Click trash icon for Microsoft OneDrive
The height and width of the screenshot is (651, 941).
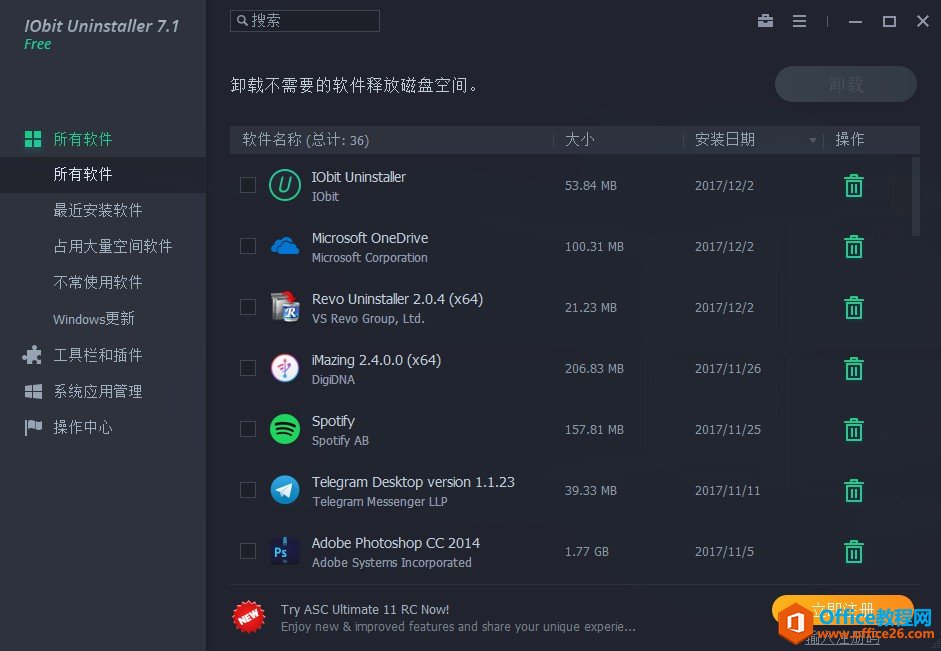853,247
